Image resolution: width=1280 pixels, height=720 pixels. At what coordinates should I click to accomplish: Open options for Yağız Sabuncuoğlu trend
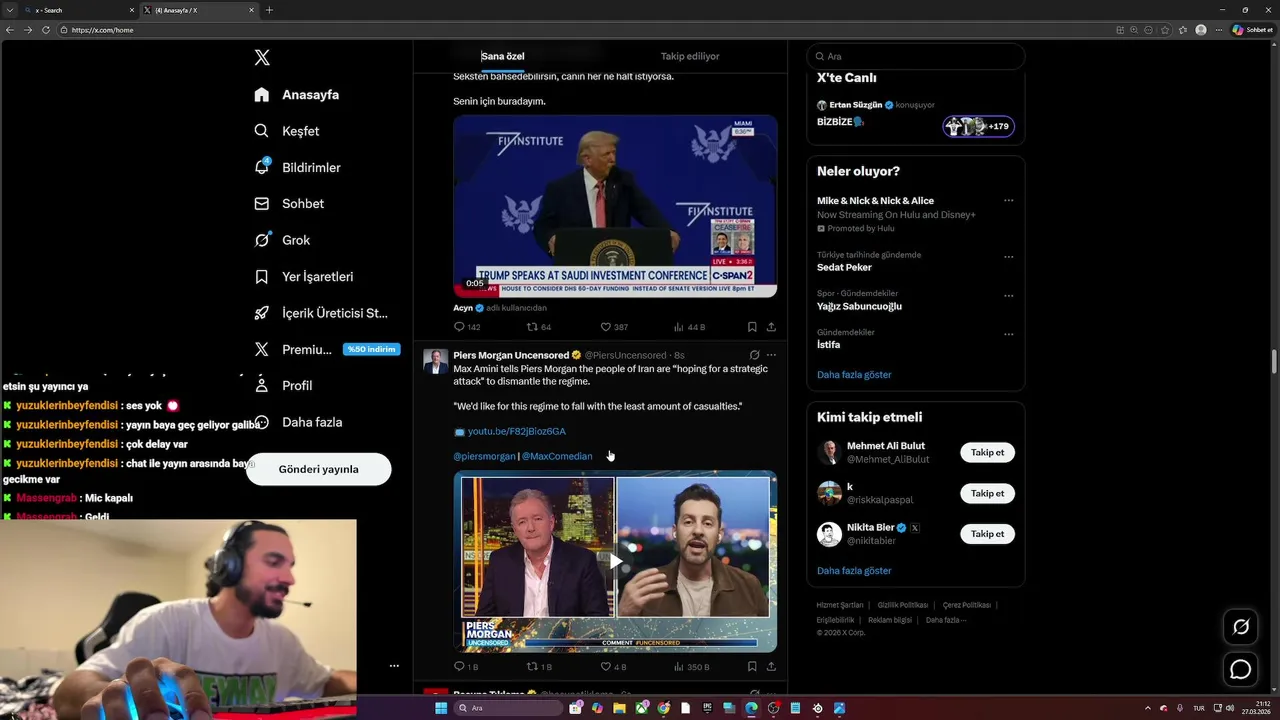coord(1008,296)
